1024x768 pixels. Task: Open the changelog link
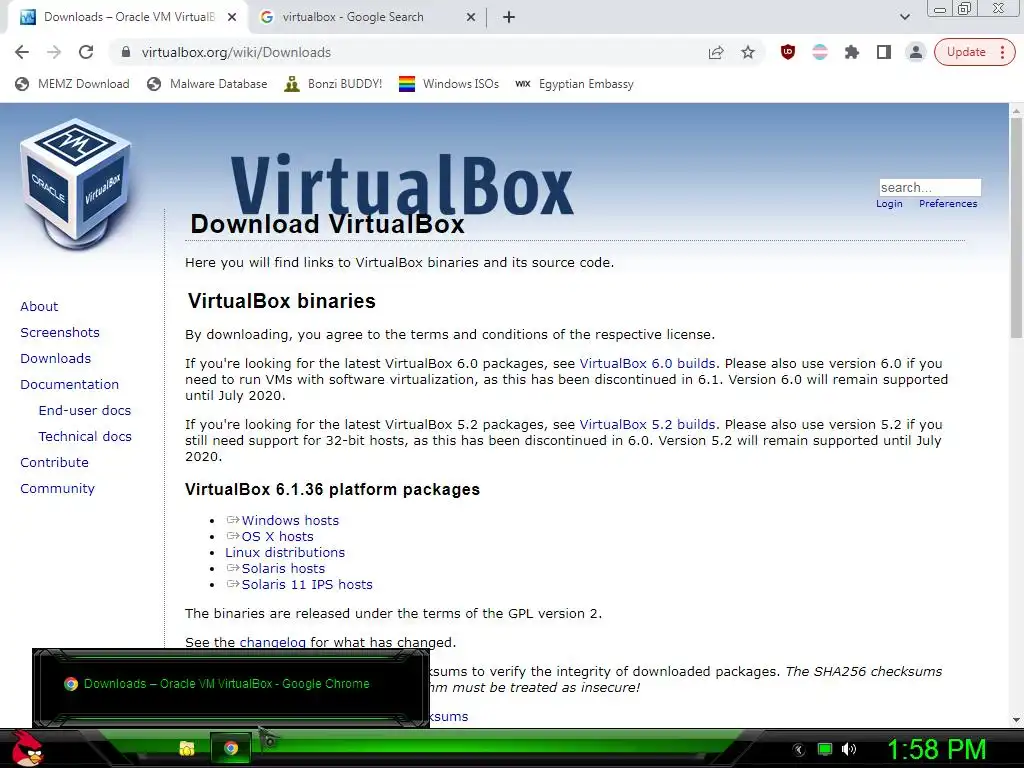click(272, 643)
